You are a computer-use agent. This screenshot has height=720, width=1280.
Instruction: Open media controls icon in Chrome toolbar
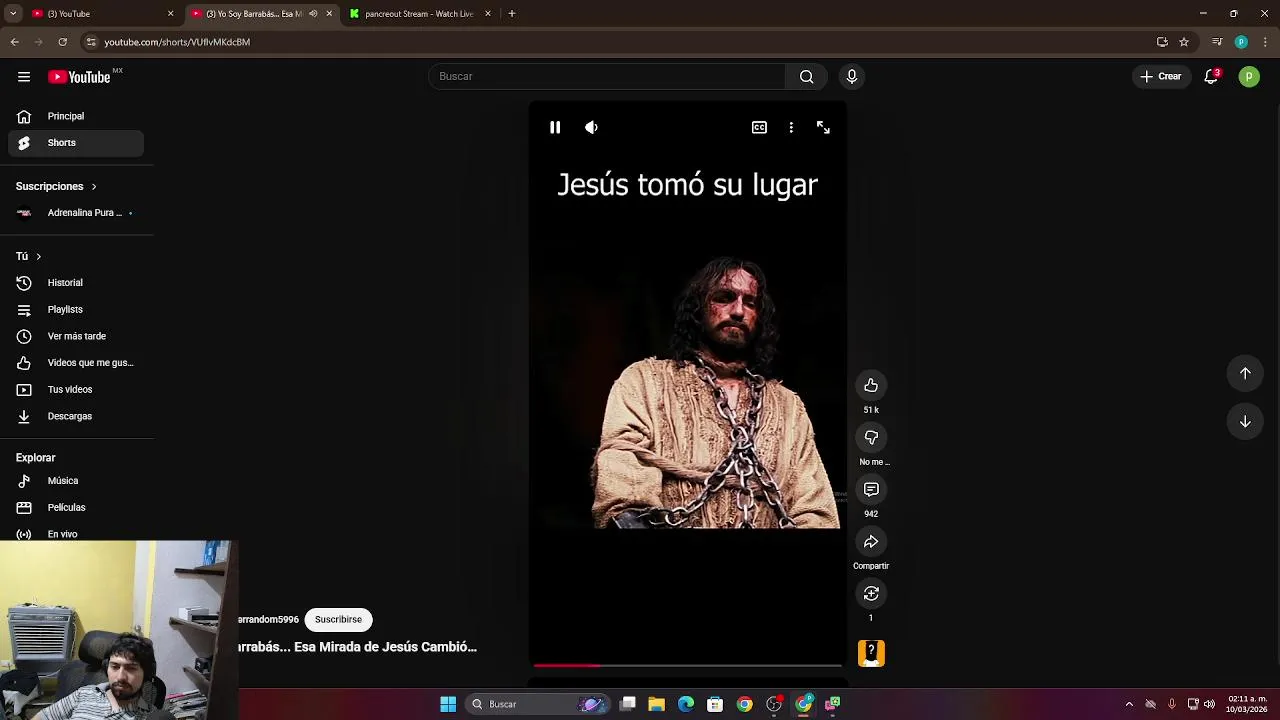[1217, 42]
